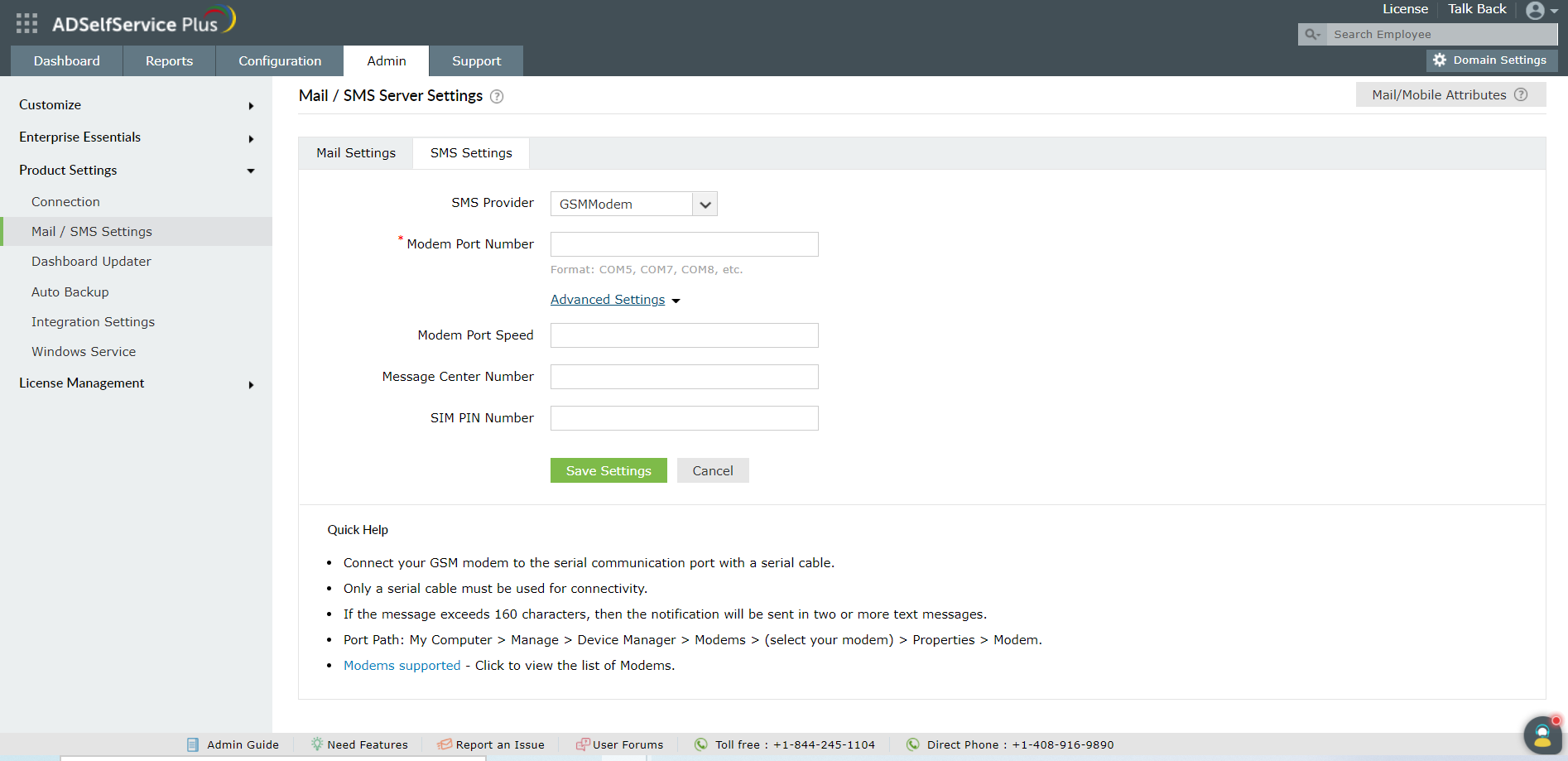Click the Direct Phone icon
The width and height of the screenshot is (1568, 761).
click(912, 744)
